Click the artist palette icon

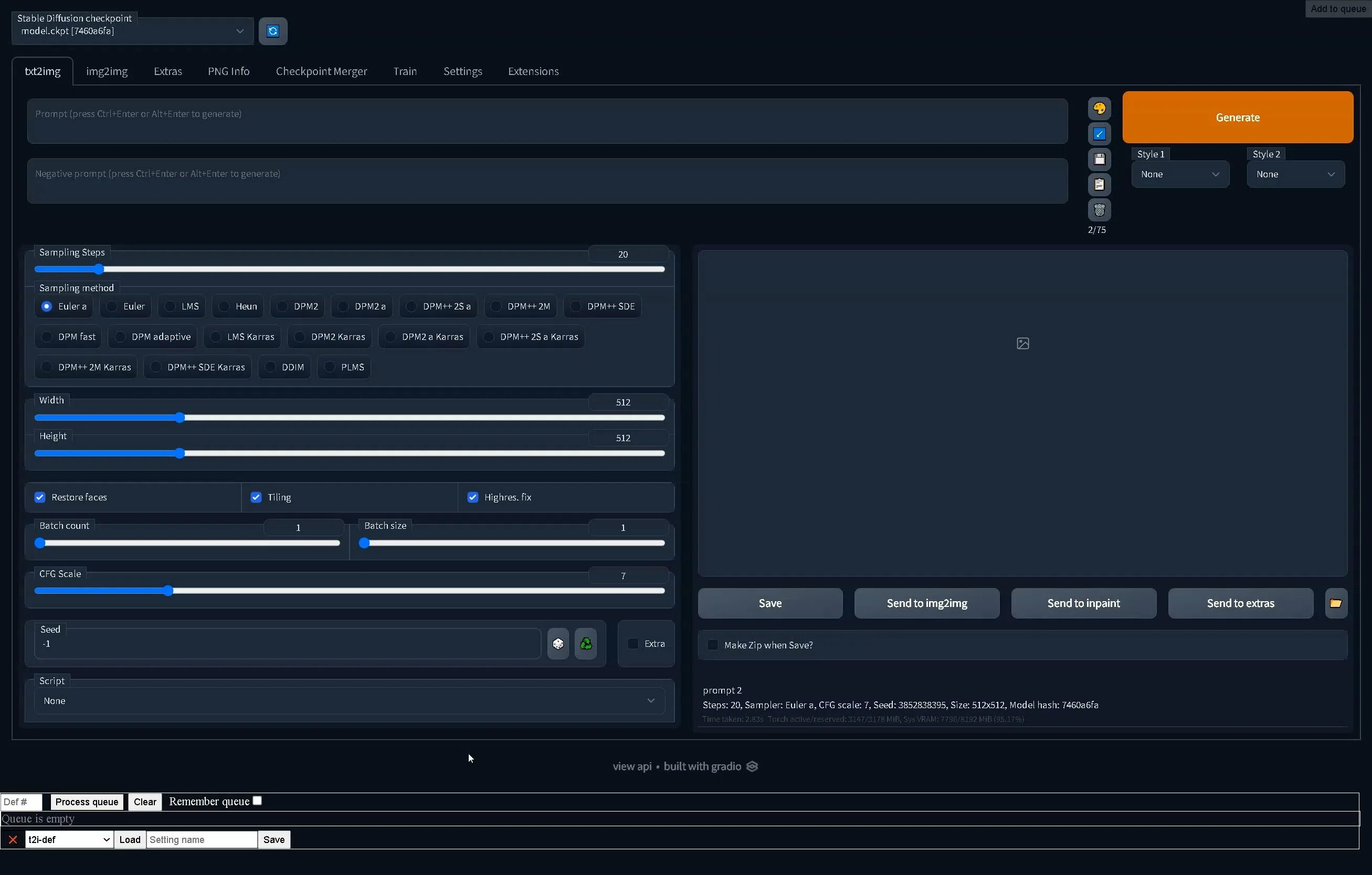click(1099, 108)
